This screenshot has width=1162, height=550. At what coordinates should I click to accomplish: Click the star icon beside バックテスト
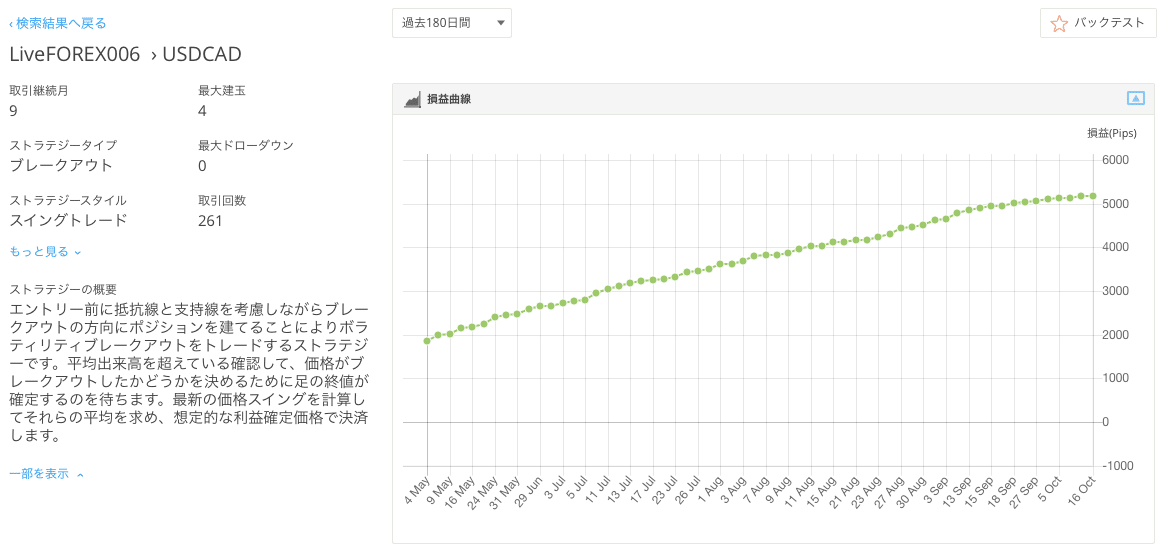click(x=1060, y=23)
